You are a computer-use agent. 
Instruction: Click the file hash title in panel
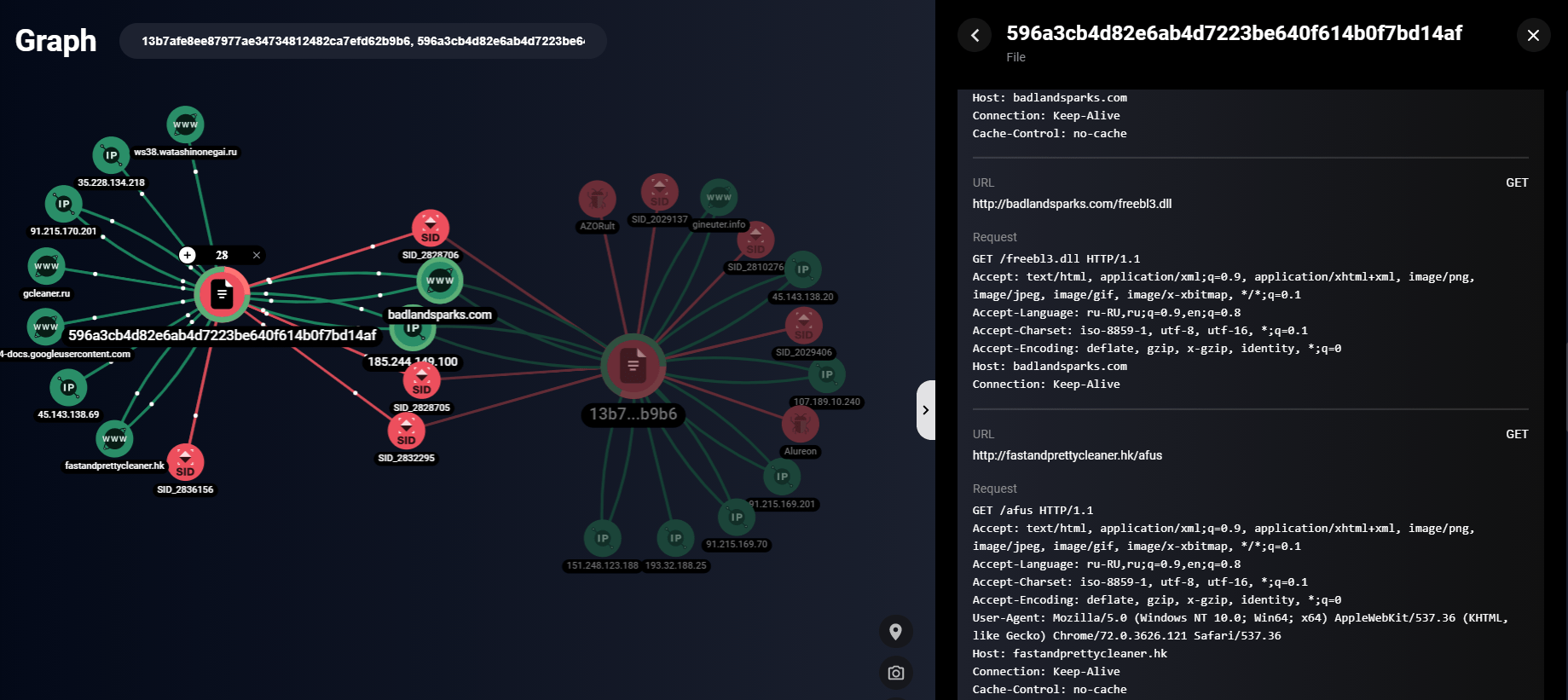tap(1234, 33)
